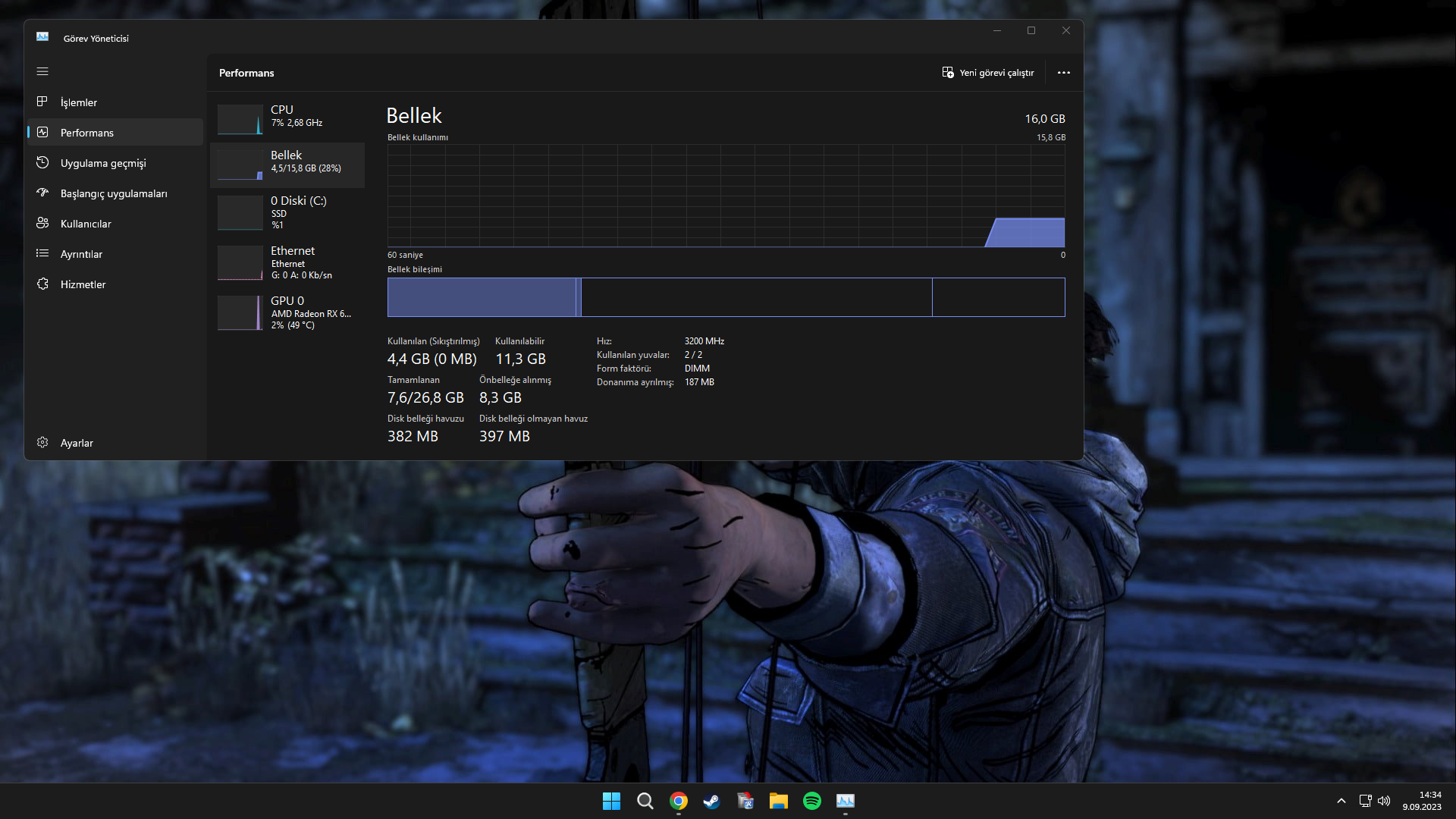The width and height of the screenshot is (1456, 819).
Task: Open Steam from the taskbar
Action: coord(711,801)
